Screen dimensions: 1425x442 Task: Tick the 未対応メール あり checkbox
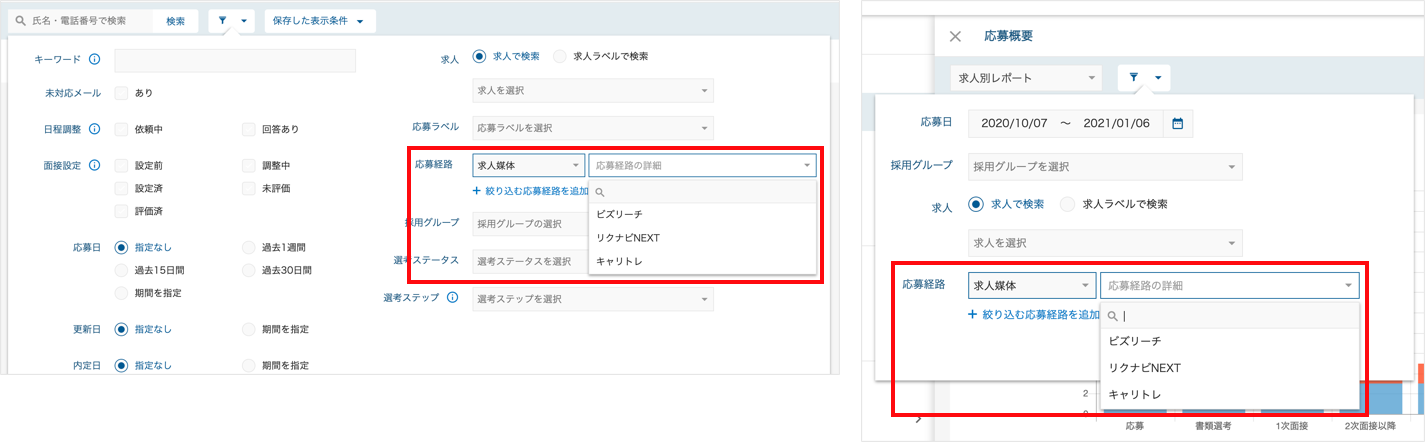click(121, 93)
